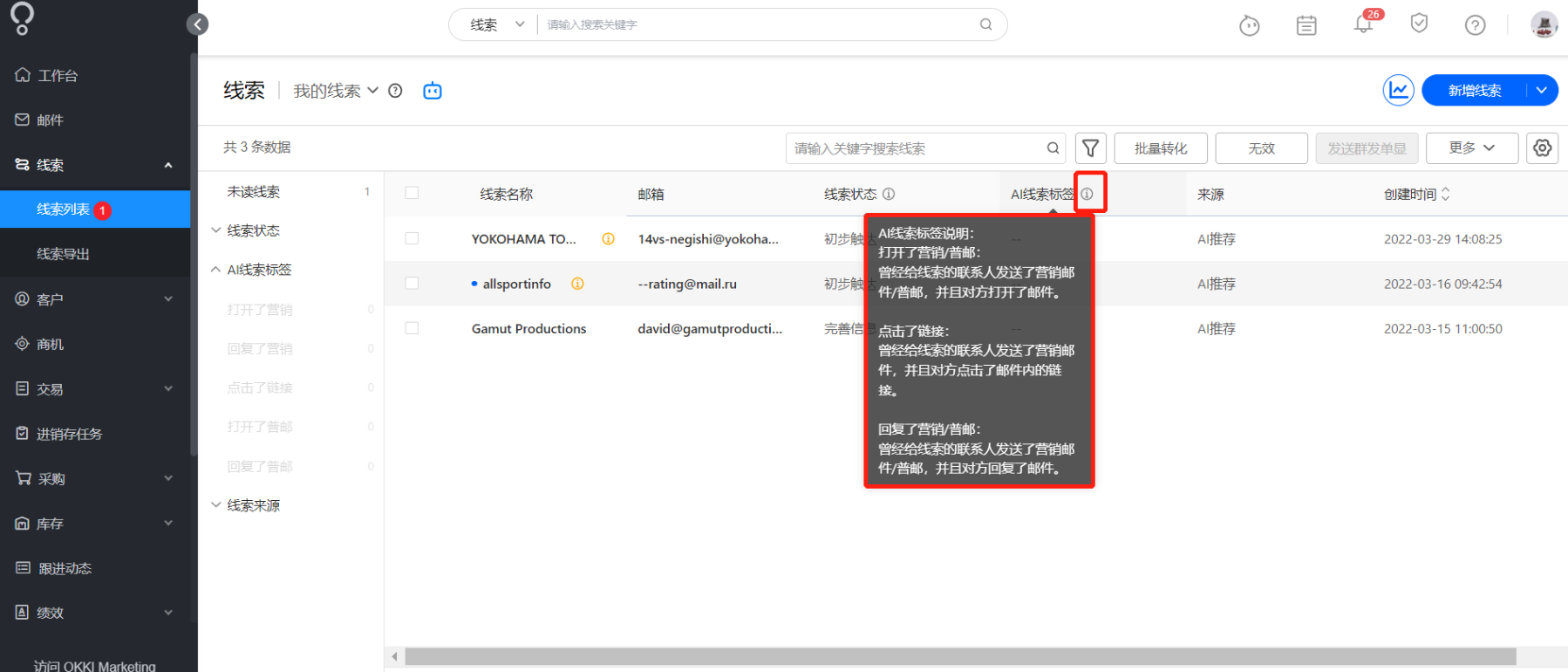Screen dimensions: 1568x672
Task: Click the 新增线索 button
Action: coord(1474,90)
